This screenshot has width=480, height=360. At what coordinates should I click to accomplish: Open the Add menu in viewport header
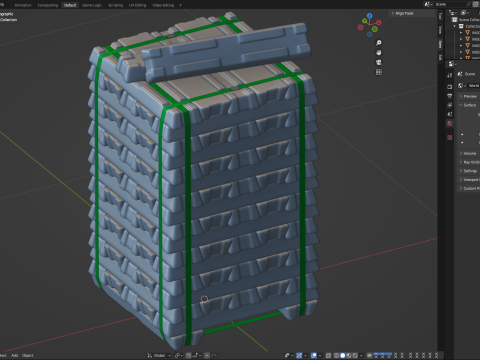(15, 355)
